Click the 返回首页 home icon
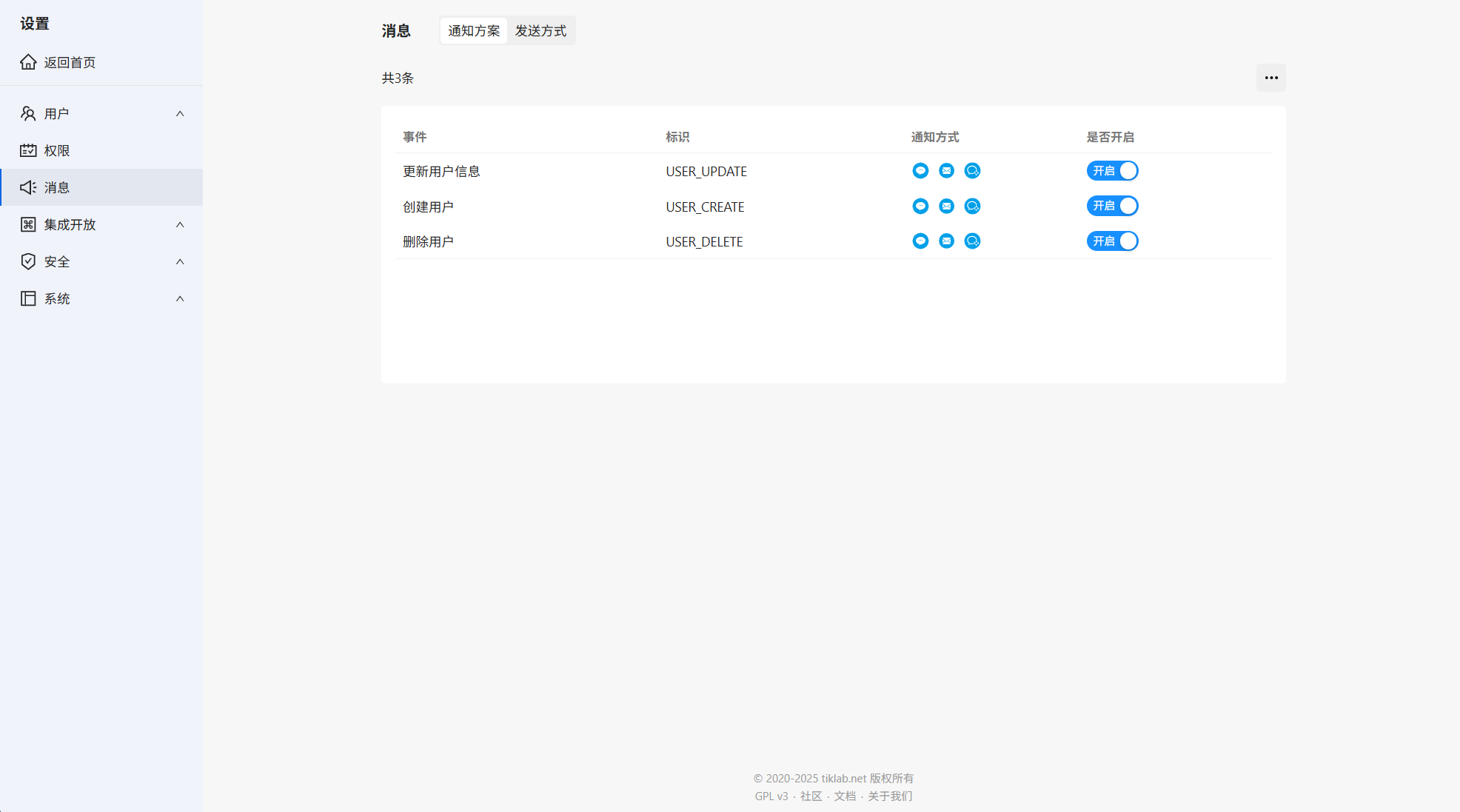The image size is (1460, 812). pyautogui.click(x=28, y=62)
